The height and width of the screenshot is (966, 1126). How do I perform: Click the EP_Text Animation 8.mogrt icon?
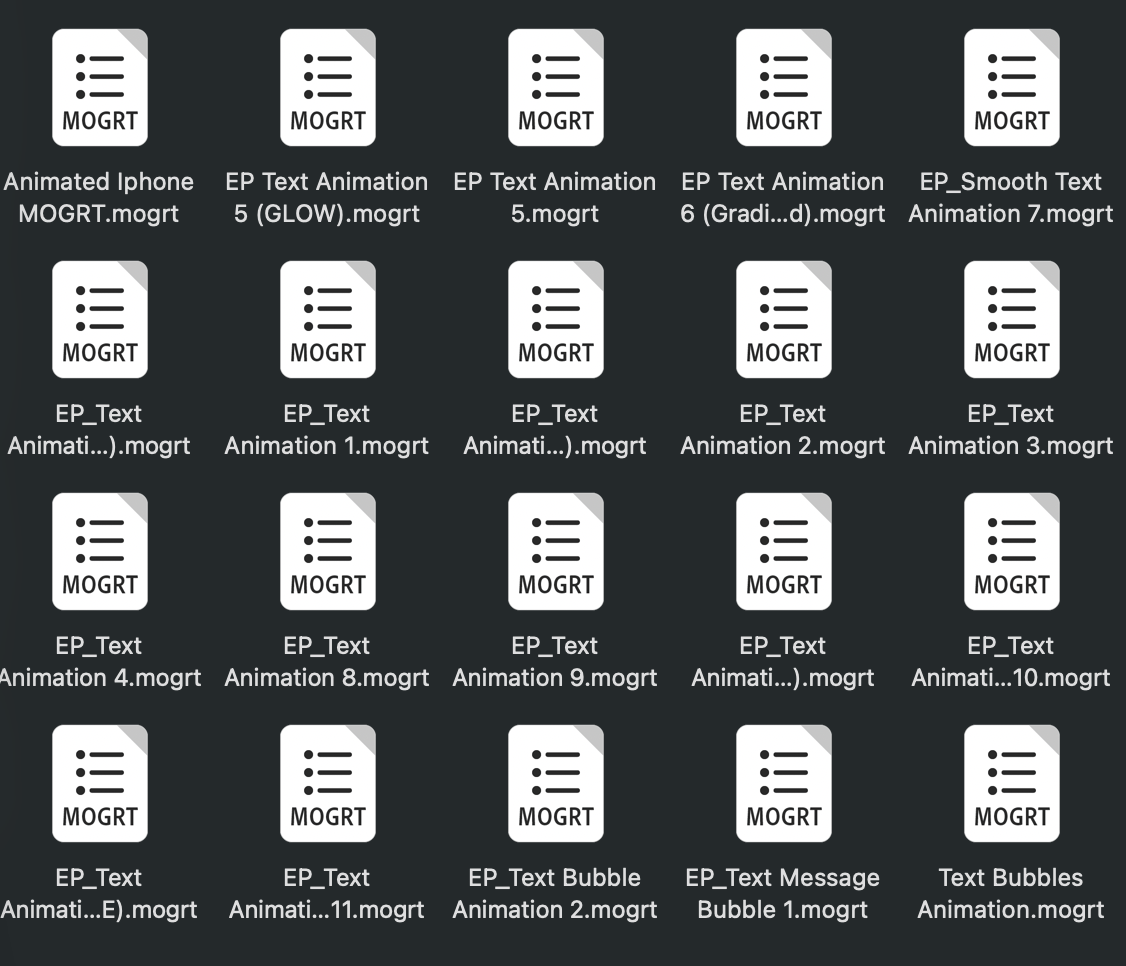tap(328, 552)
